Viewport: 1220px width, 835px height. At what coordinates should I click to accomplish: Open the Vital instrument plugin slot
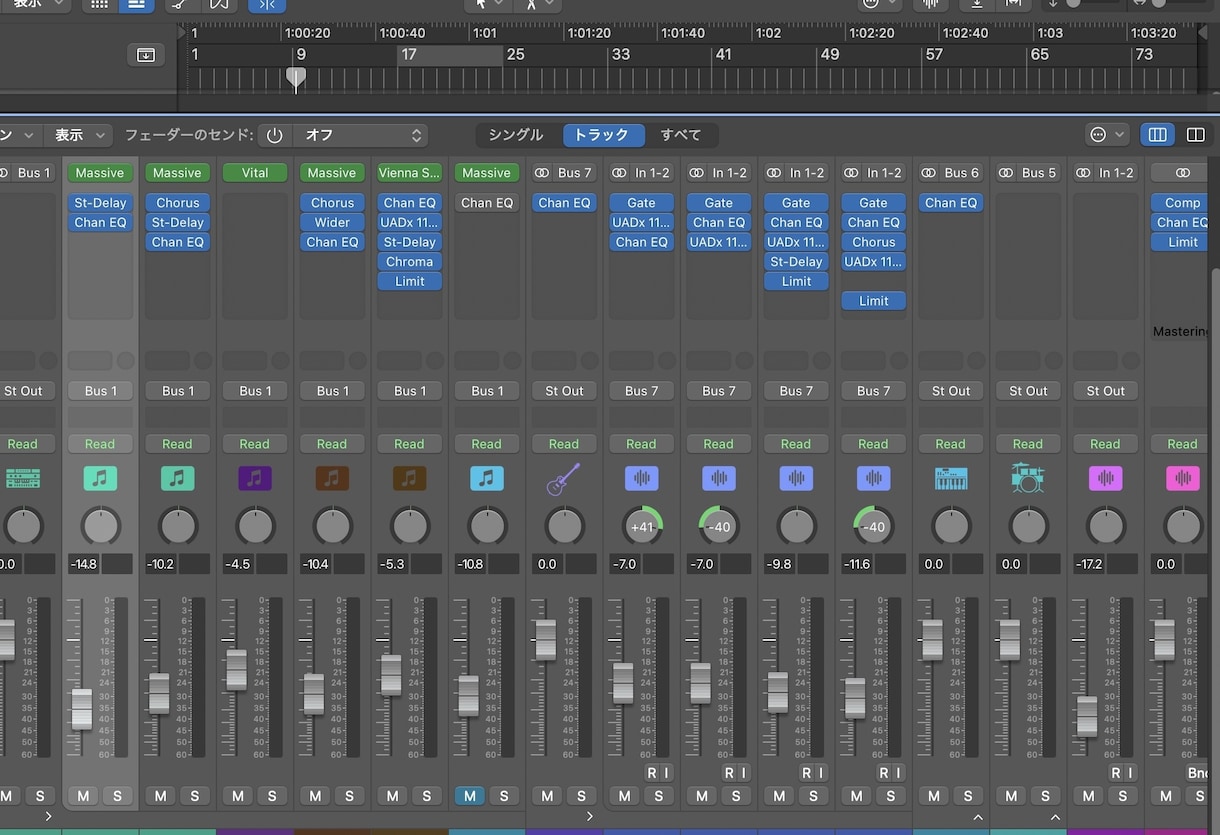coord(255,173)
